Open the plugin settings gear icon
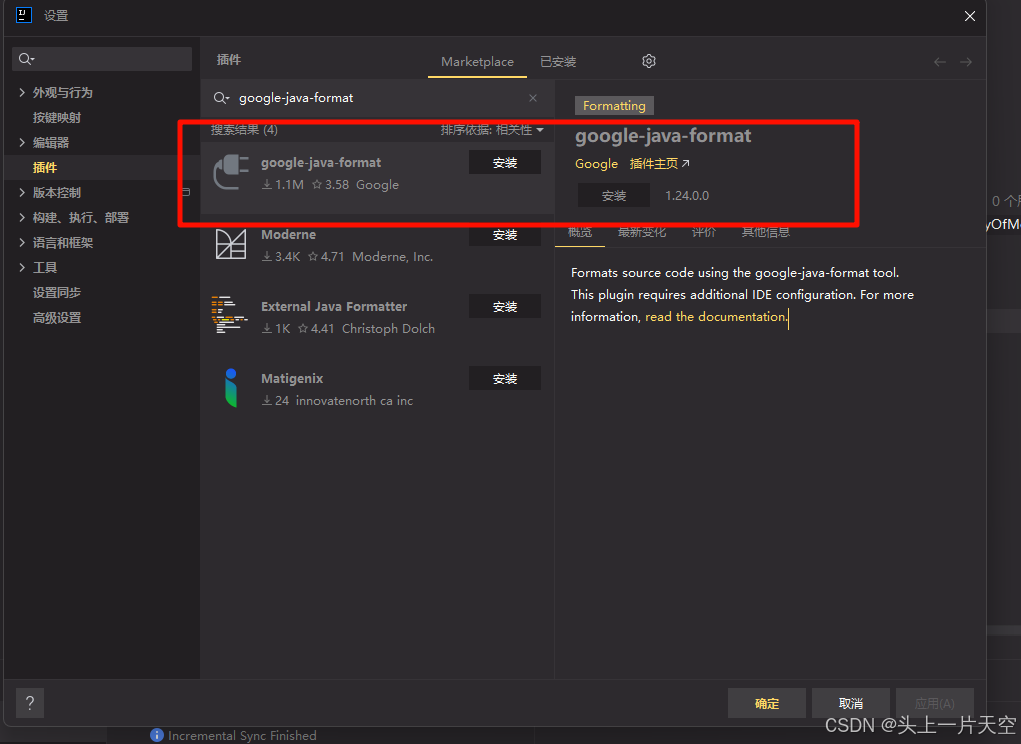Viewport: 1021px width, 744px height. pyautogui.click(x=649, y=61)
